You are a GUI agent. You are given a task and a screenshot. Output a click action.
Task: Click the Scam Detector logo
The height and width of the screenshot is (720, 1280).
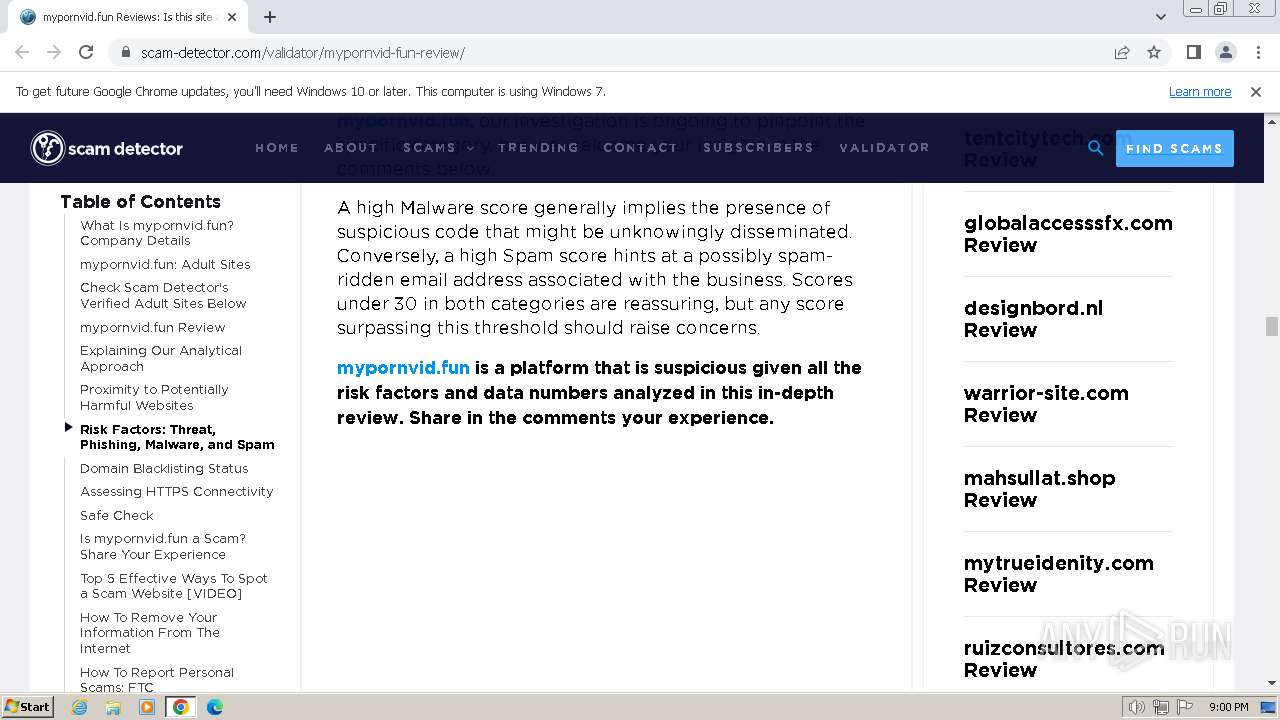coord(106,148)
